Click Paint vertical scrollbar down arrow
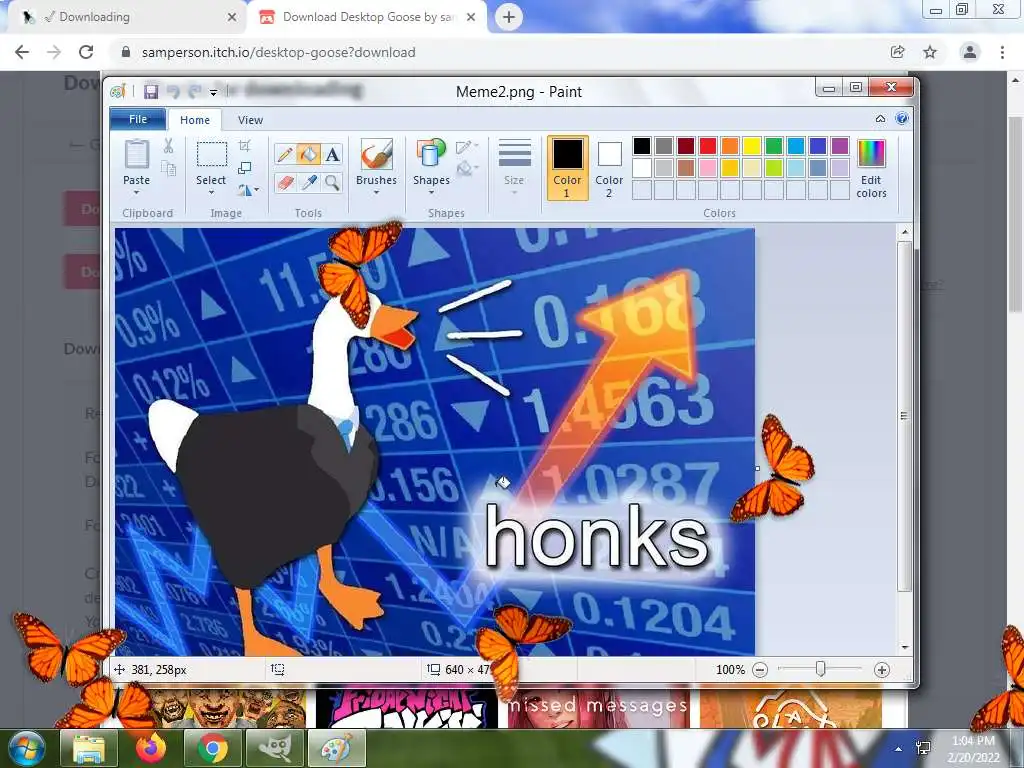Viewport: 1024px width, 768px height. [x=904, y=647]
